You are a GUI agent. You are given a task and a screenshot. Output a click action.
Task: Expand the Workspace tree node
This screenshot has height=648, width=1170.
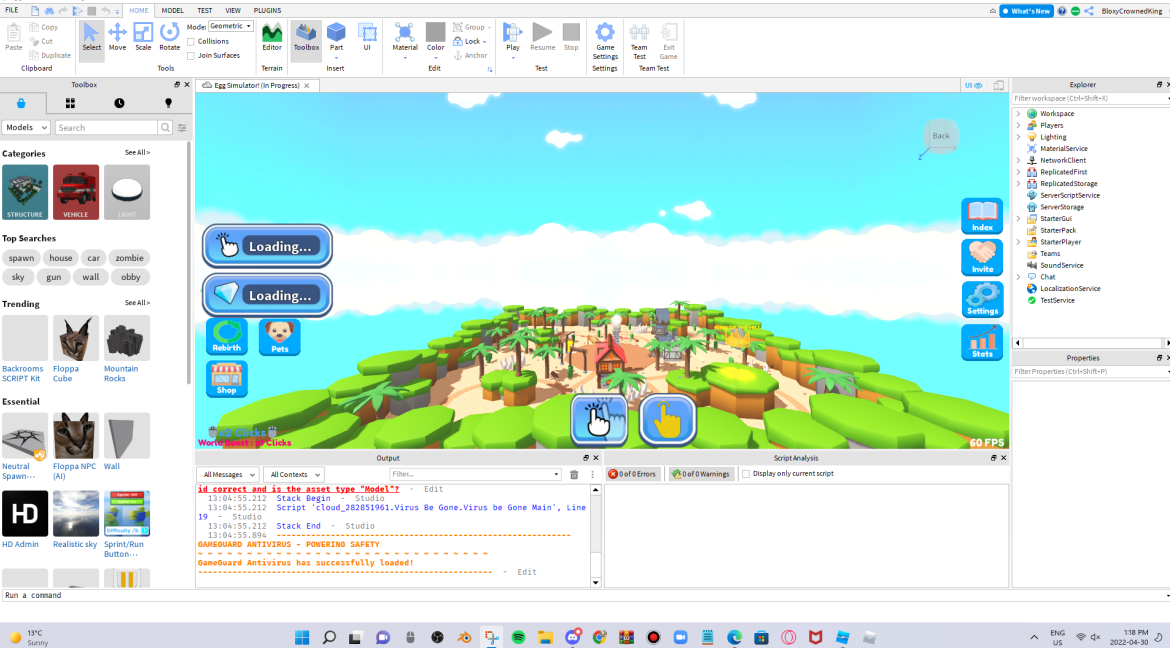tap(1019, 113)
